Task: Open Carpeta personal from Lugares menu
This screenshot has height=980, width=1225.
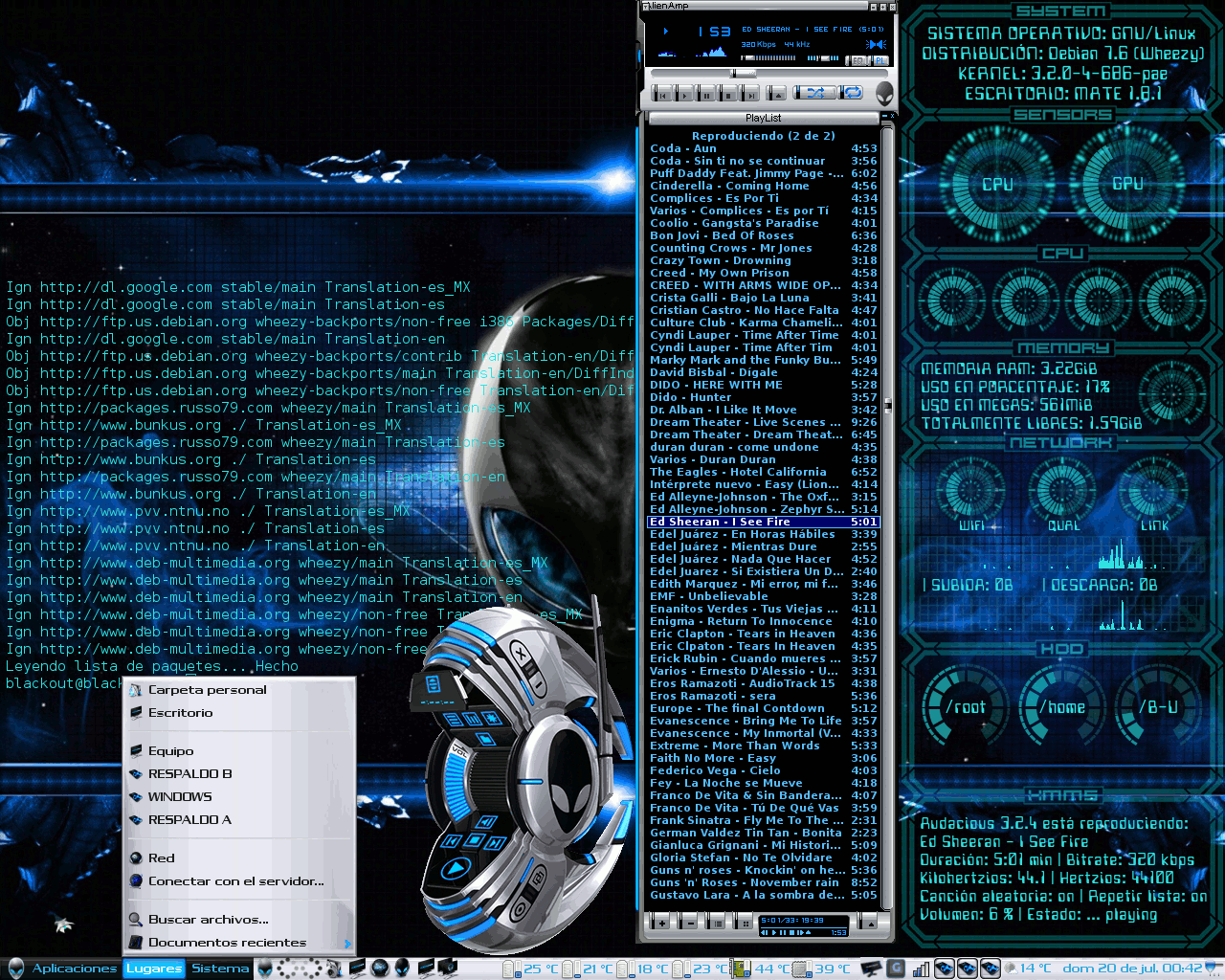Action: (x=240, y=689)
